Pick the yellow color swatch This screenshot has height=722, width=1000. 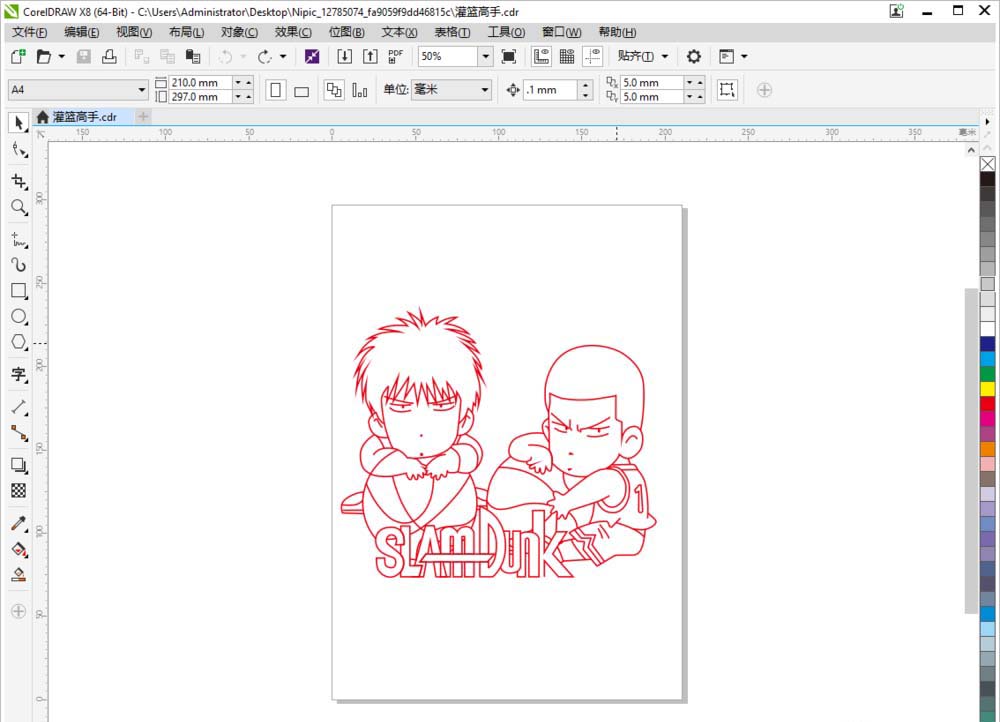(x=987, y=388)
